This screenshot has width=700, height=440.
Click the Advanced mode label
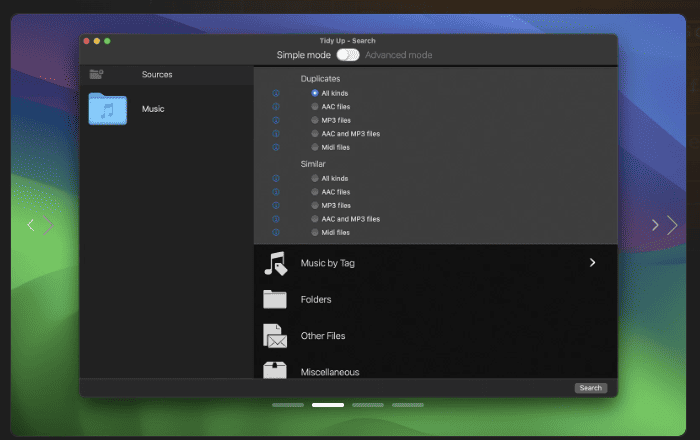pyautogui.click(x=399, y=55)
